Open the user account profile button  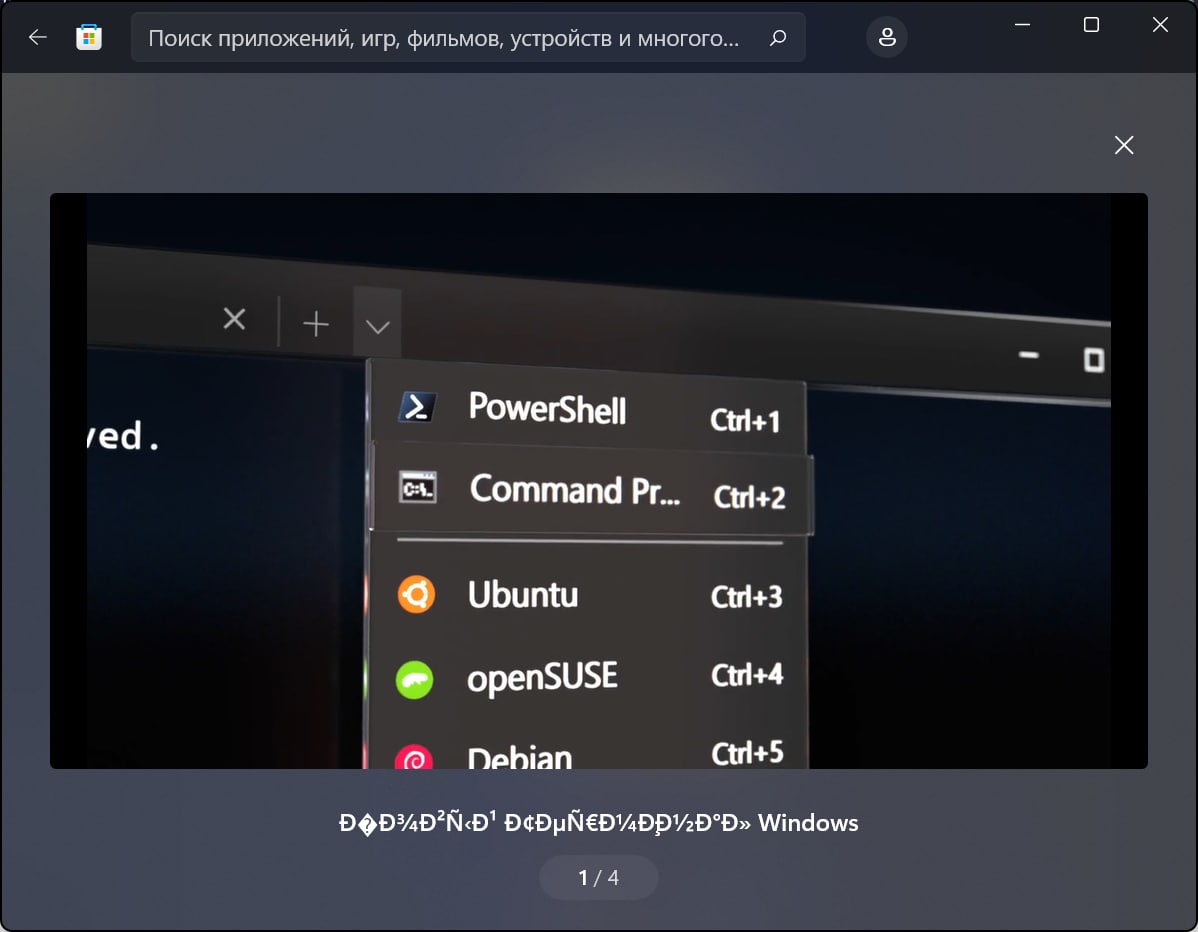(x=886, y=37)
